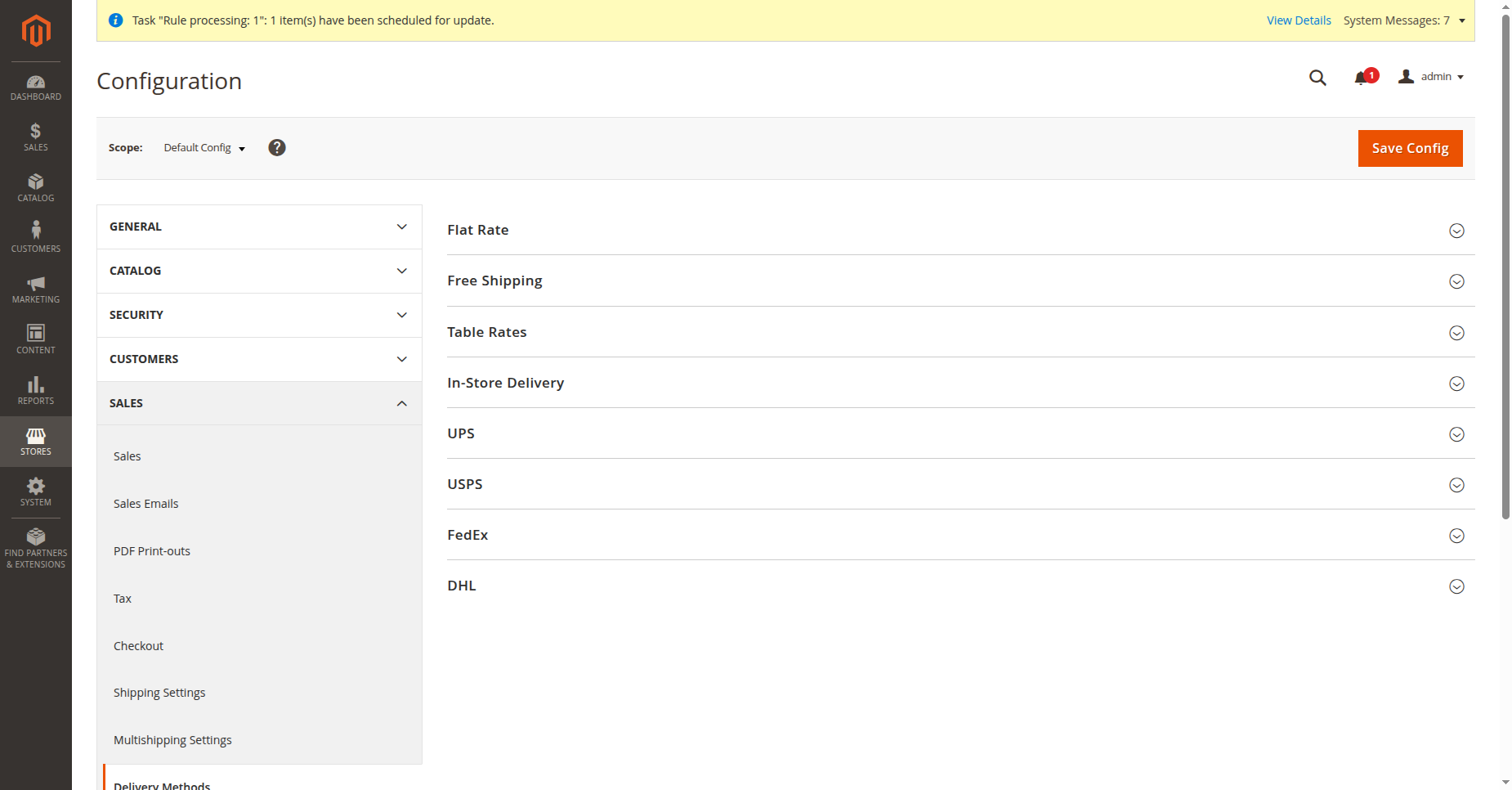Viewport: 1512px width, 790px height.
Task: Click the search magnifier icon
Action: coord(1317,78)
